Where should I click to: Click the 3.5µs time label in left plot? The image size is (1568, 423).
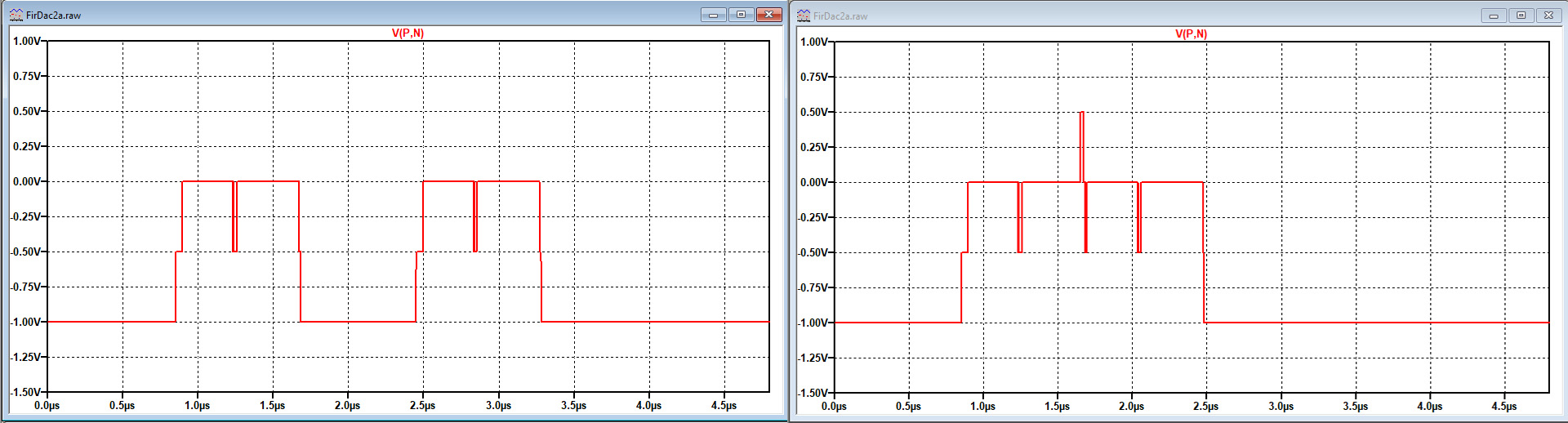click(574, 405)
